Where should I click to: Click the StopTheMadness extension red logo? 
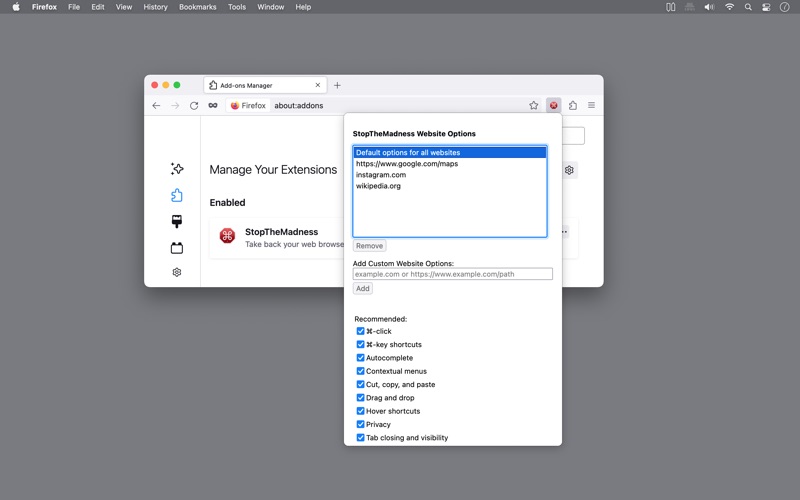(x=228, y=236)
